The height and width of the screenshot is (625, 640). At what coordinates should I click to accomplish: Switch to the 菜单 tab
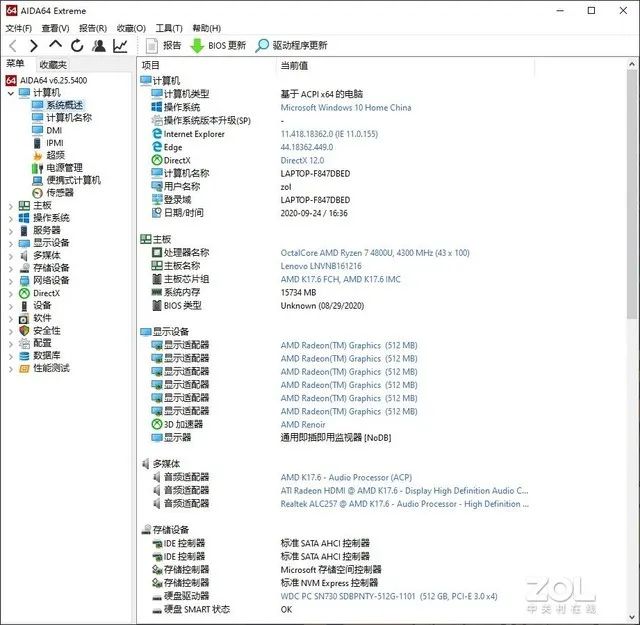click(x=16, y=64)
